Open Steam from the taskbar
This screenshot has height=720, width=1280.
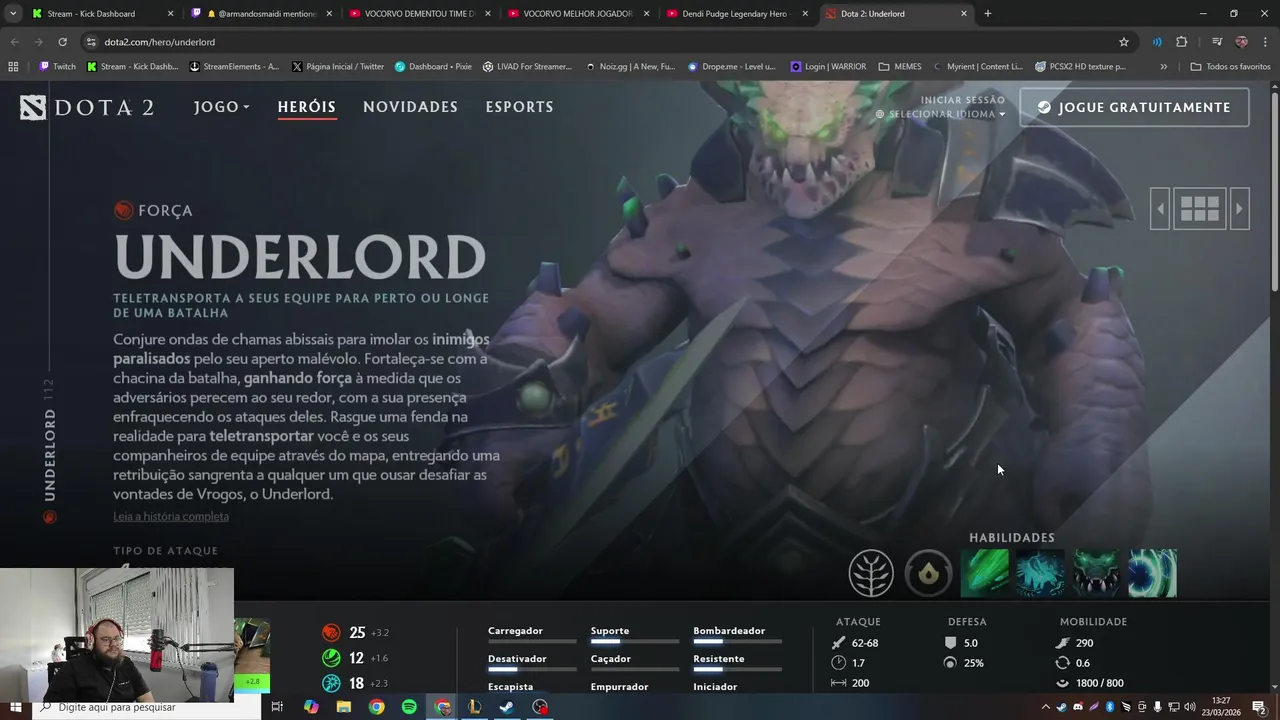tap(507, 707)
